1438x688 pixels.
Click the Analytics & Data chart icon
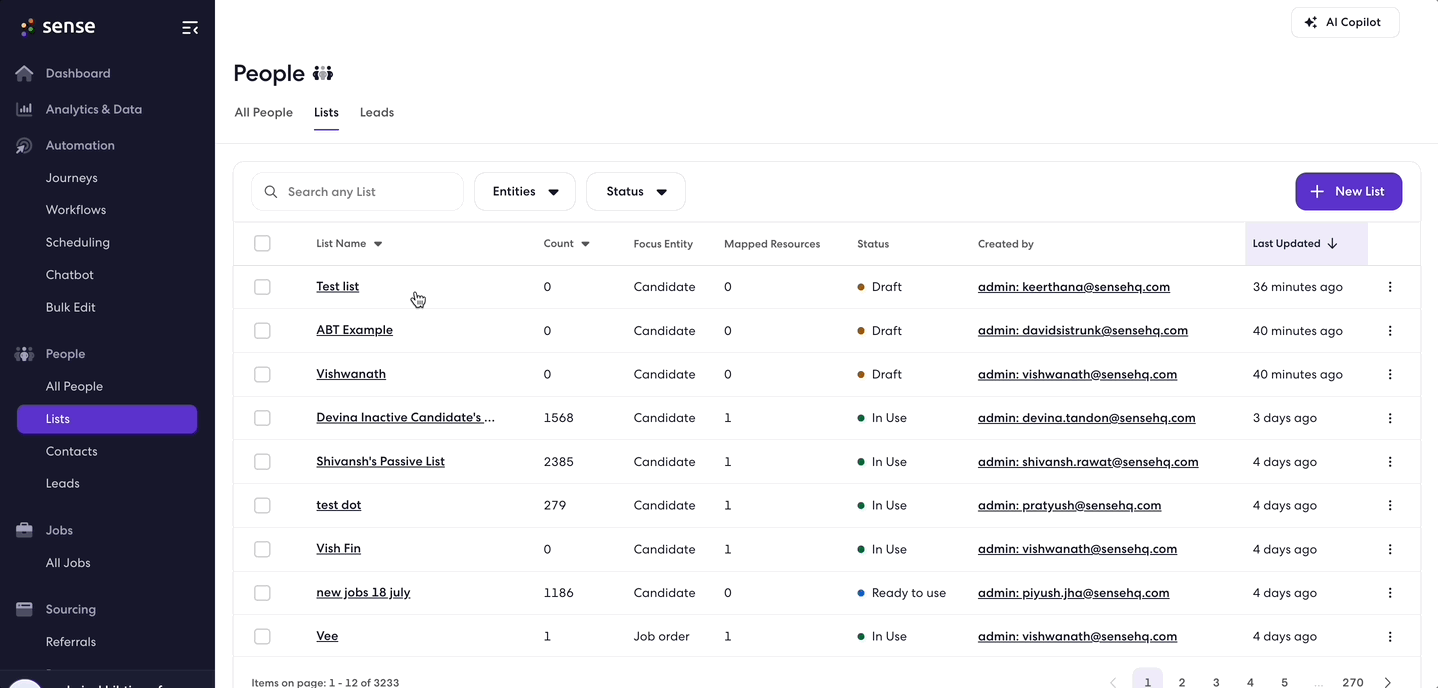point(24,109)
